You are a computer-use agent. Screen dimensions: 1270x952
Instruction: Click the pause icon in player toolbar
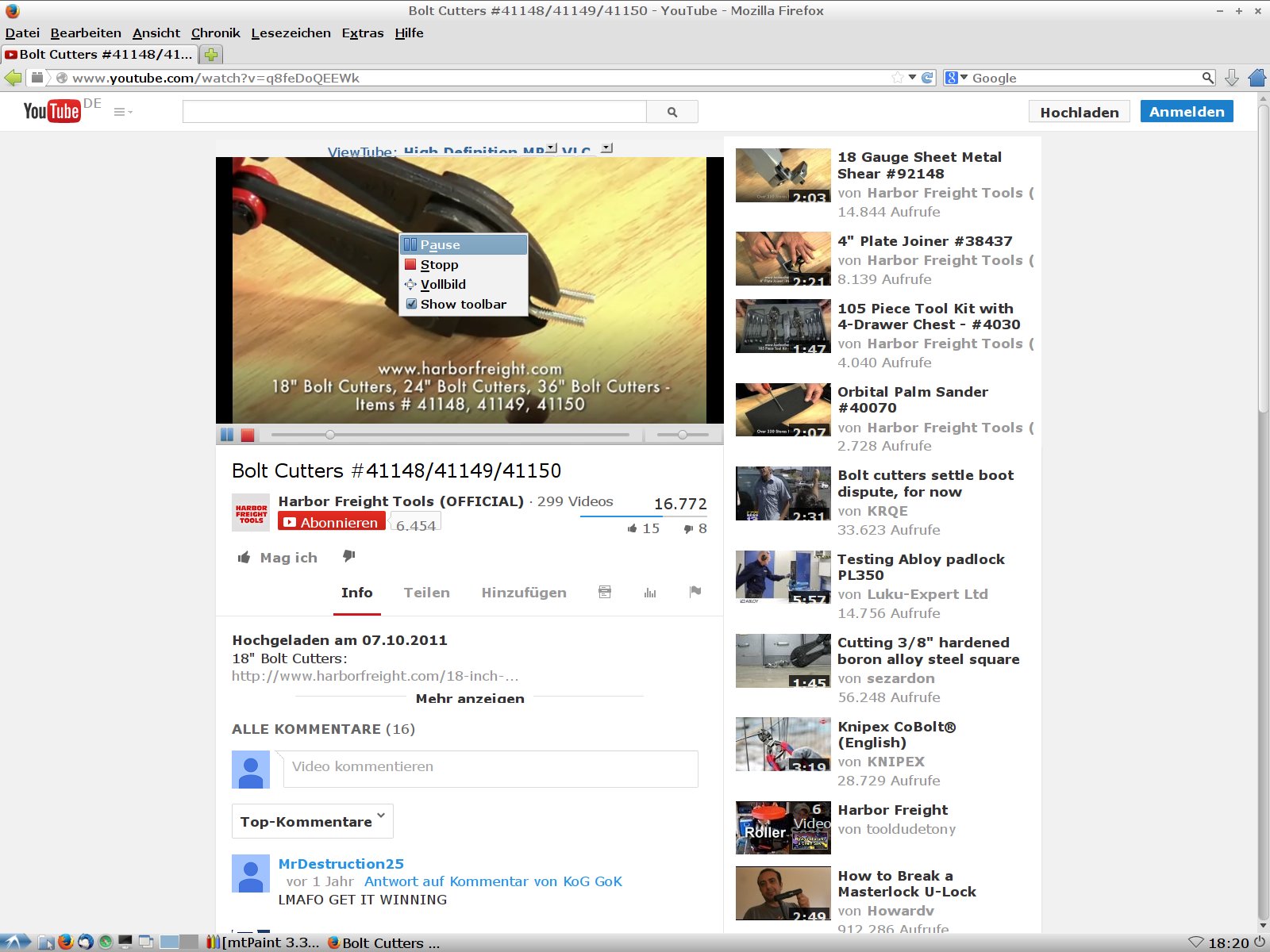click(227, 435)
